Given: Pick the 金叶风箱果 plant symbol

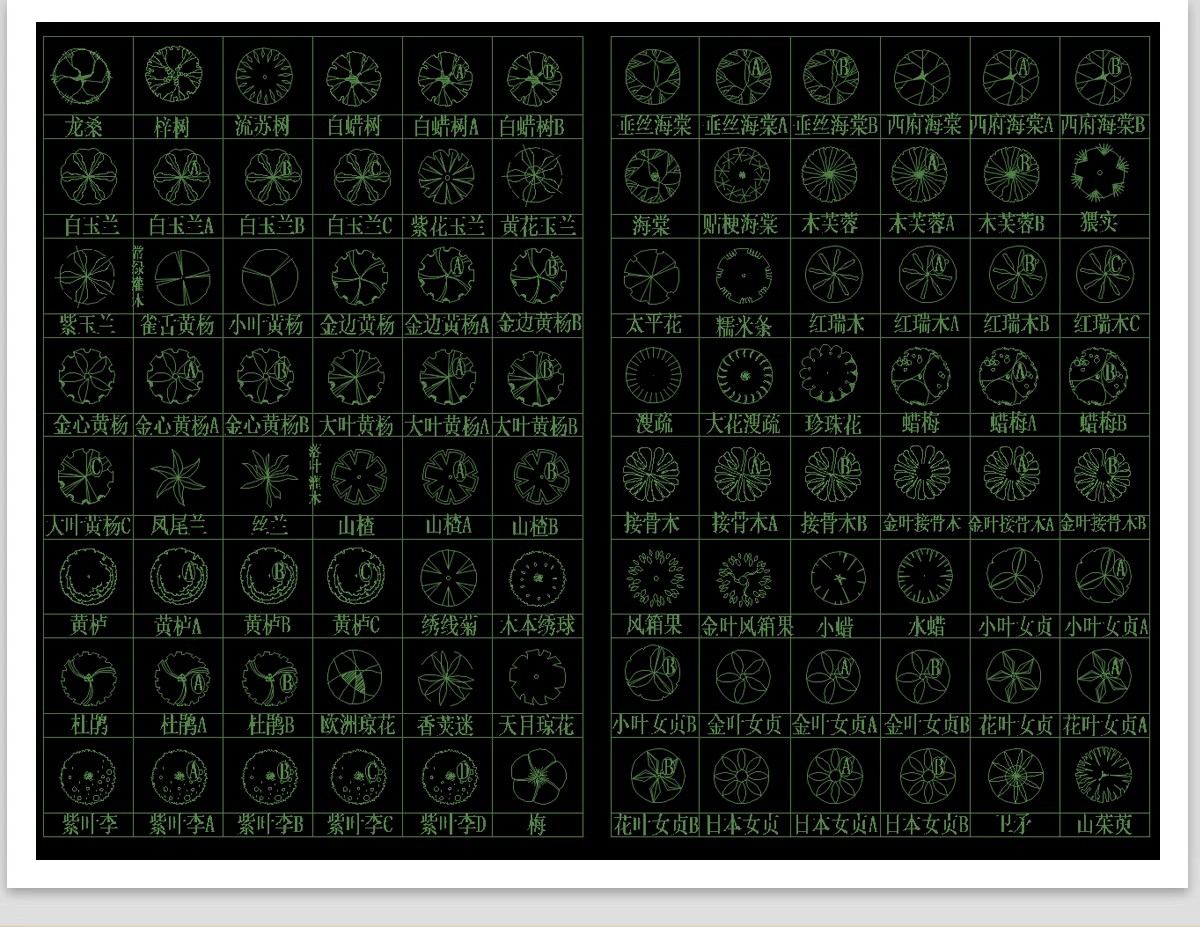Looking at the screenshot, I should point(743,576).
